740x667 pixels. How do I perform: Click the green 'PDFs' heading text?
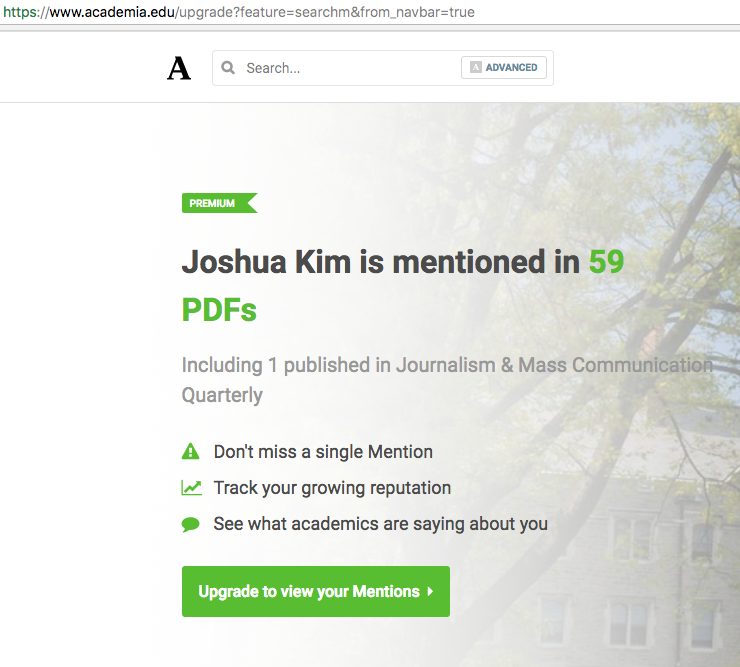click(x=219, y=310)
